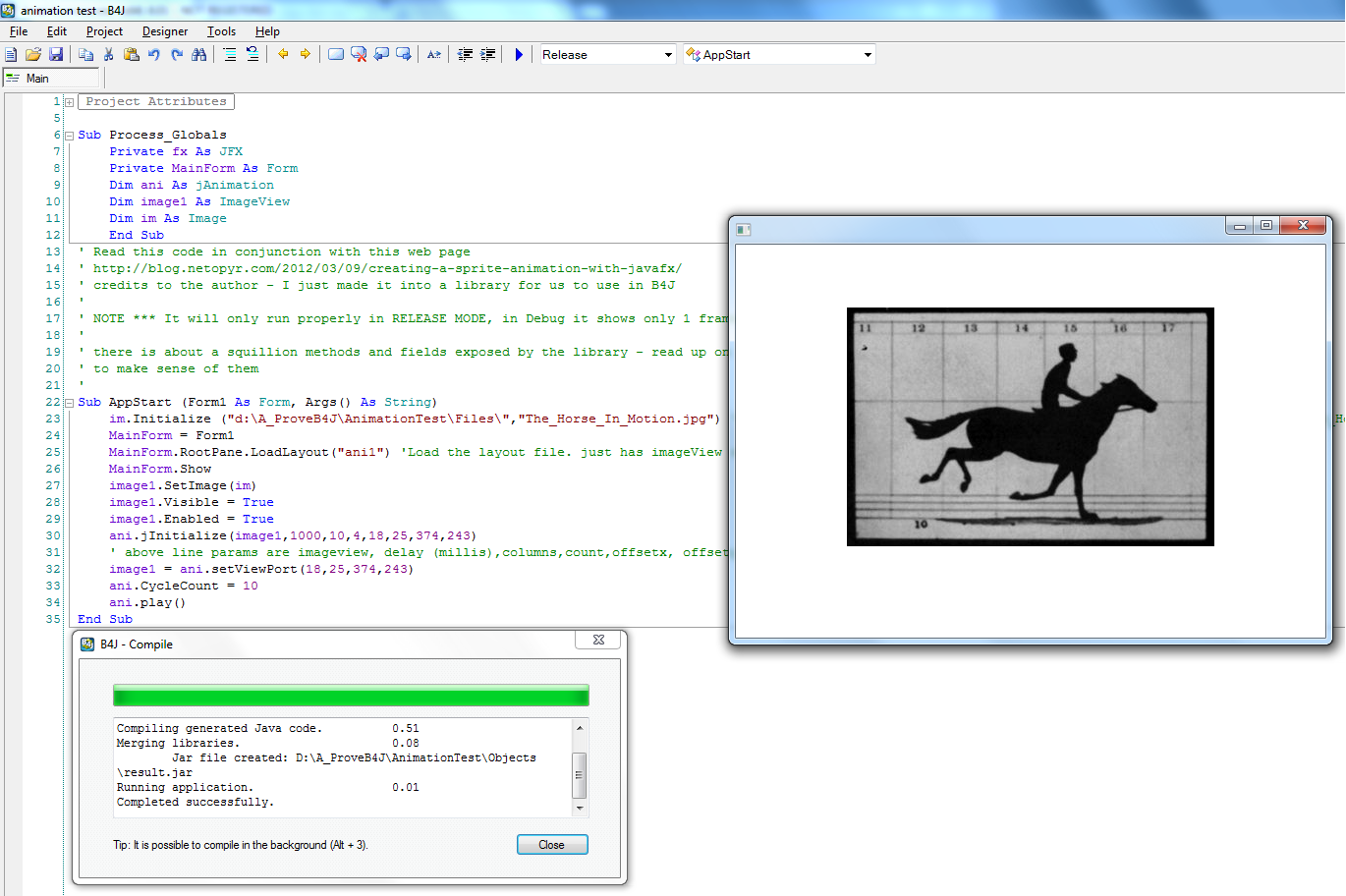Open the Tools menu
The width and height of the screenshot is (1346, 896).
click(x=221, y=31)
